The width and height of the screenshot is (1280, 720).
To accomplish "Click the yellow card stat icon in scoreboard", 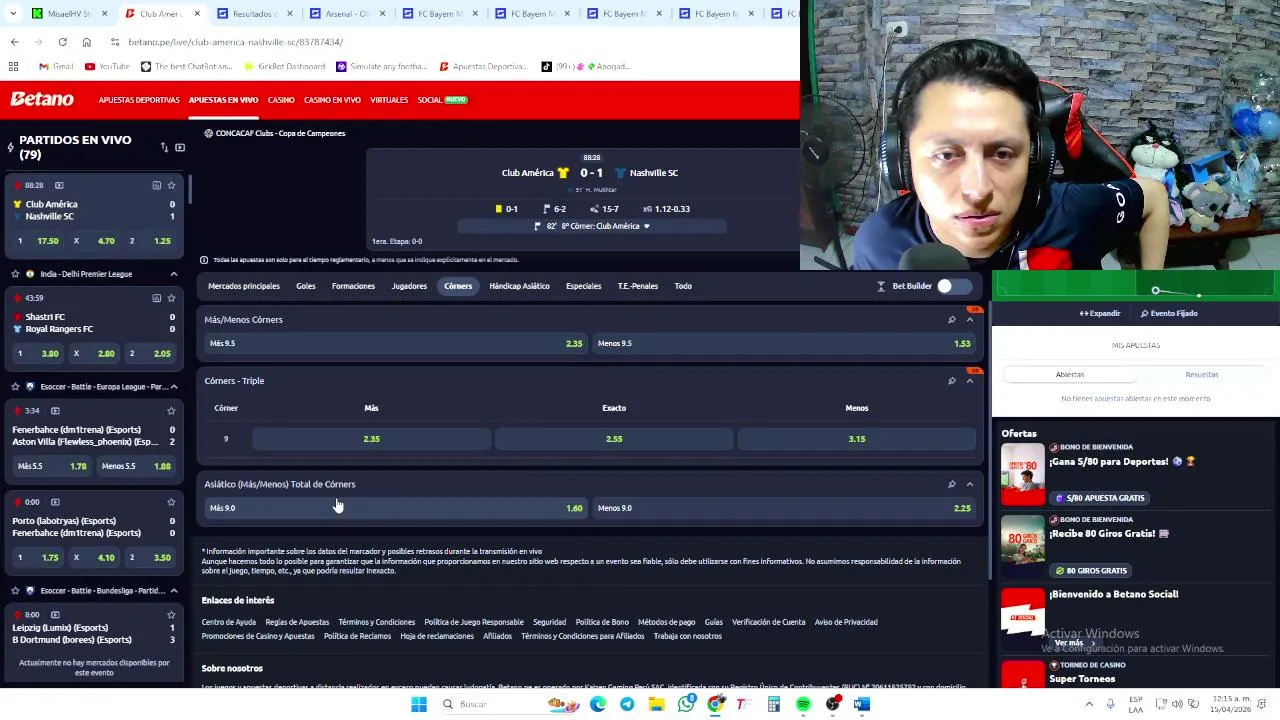I will coord(498,209).
